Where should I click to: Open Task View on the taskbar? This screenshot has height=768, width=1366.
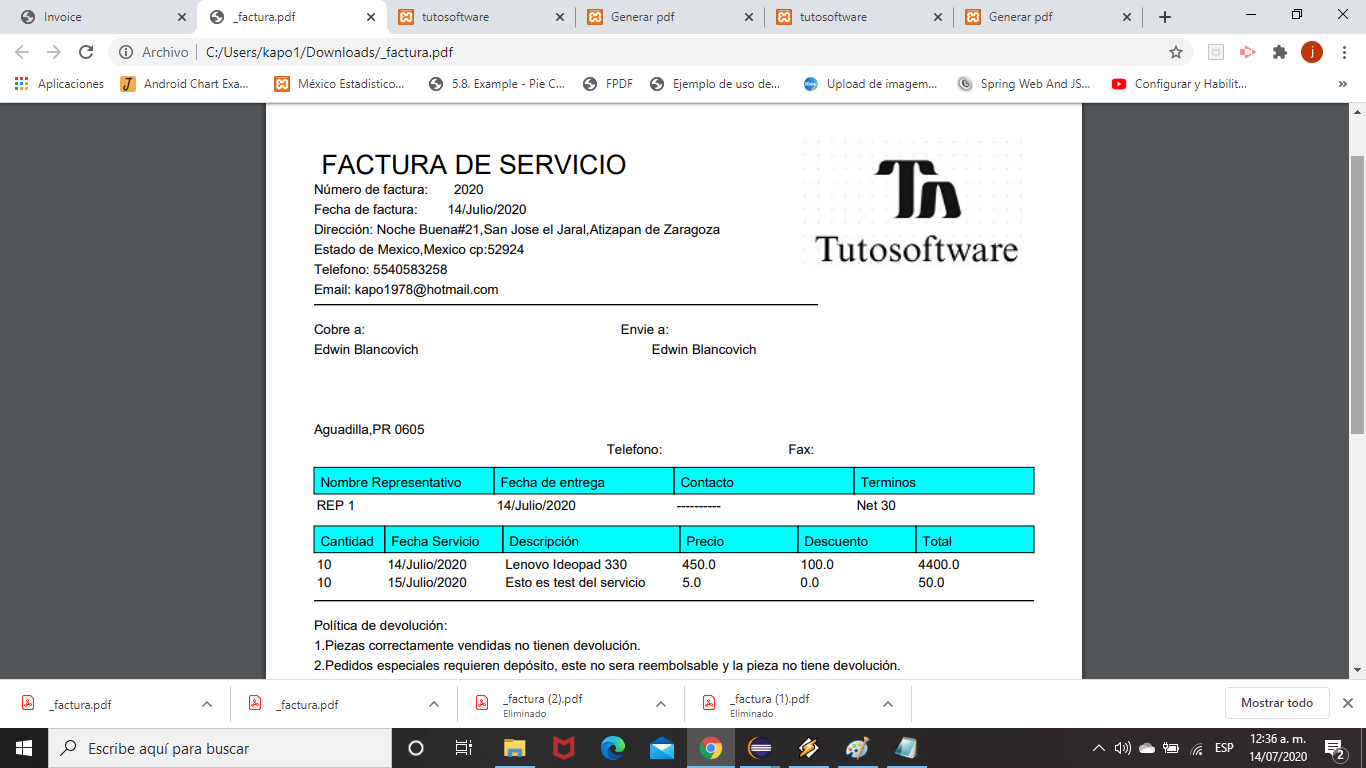point(464,748)
